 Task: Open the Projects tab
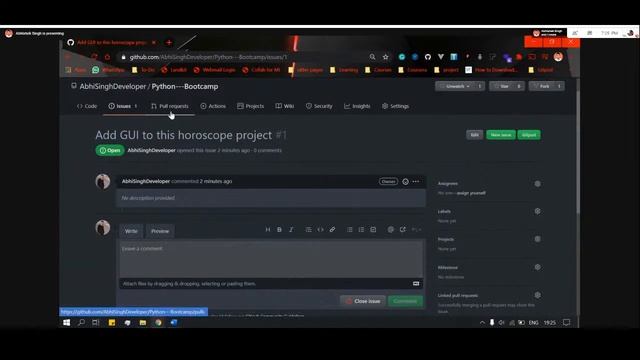[x=251, y=106]
